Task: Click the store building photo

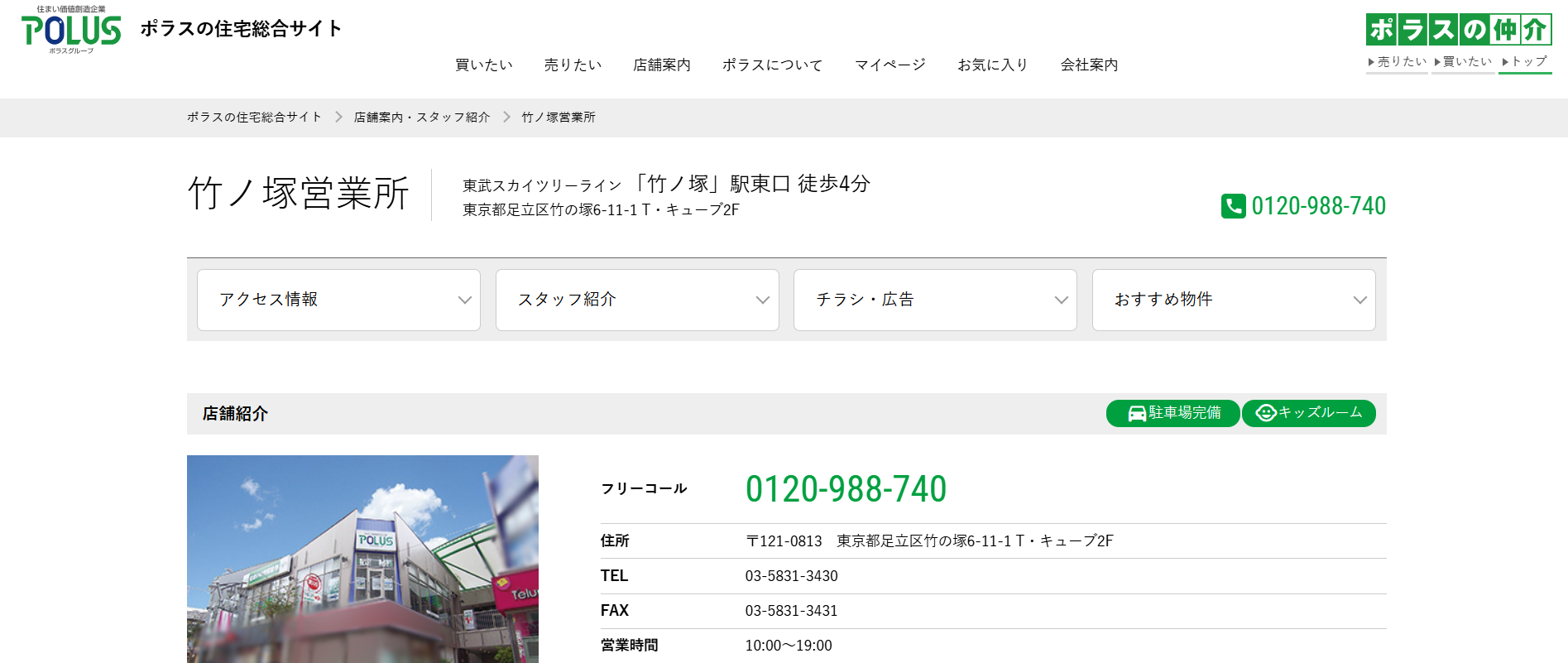Action: [x=362, y=559]
